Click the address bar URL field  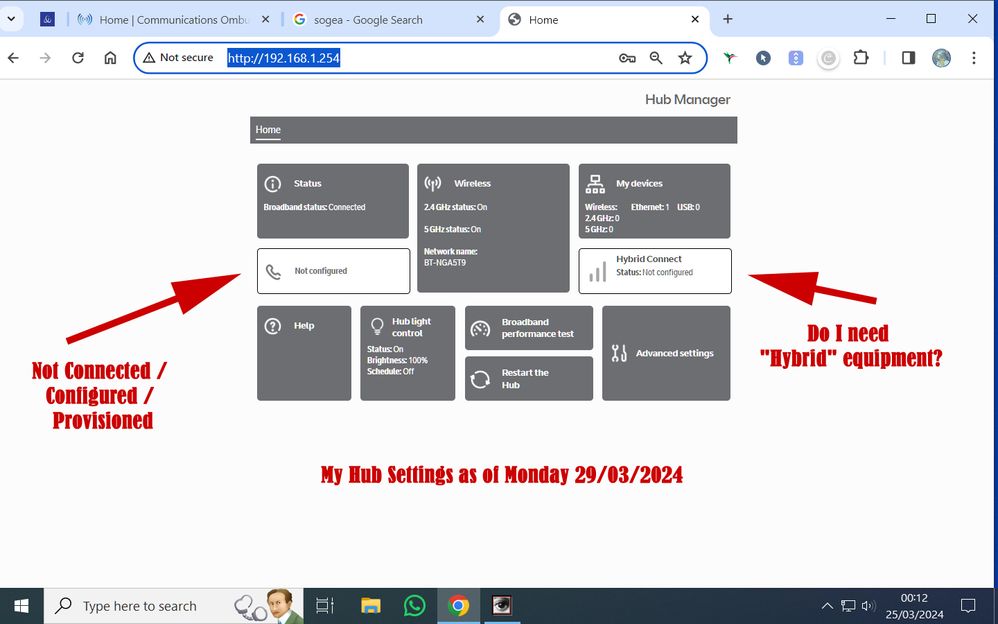[420, 58]
